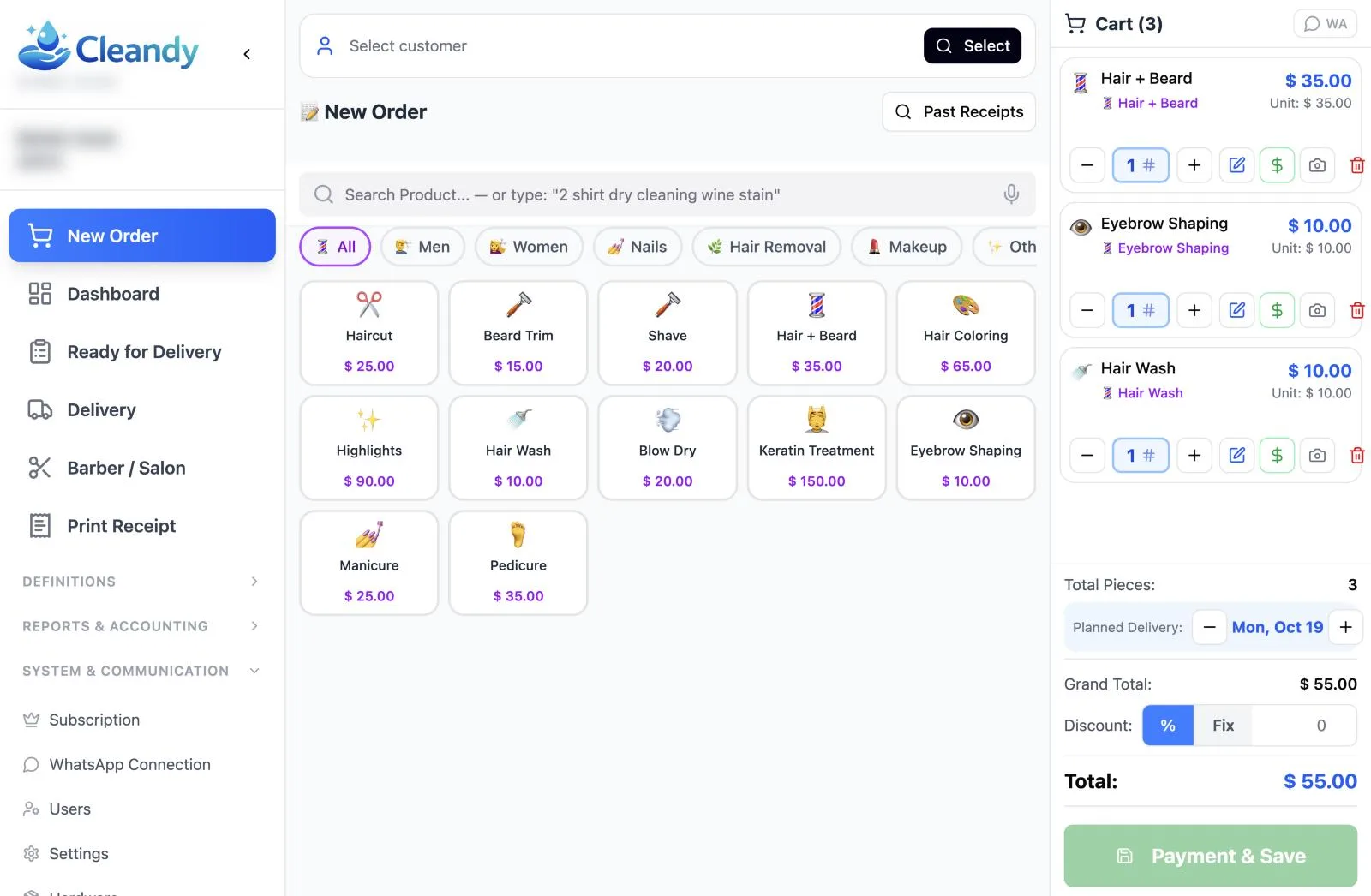Screen dimensions: 1371x896
Task: Focus the Search Product field
Action: point(667,194)
